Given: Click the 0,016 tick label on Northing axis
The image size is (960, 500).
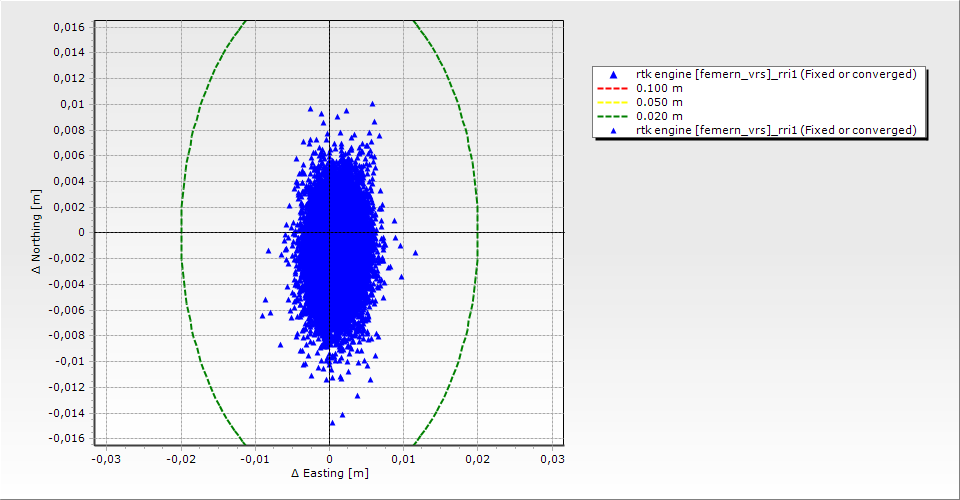Looking at the screenshot, I should pos(70,27).
